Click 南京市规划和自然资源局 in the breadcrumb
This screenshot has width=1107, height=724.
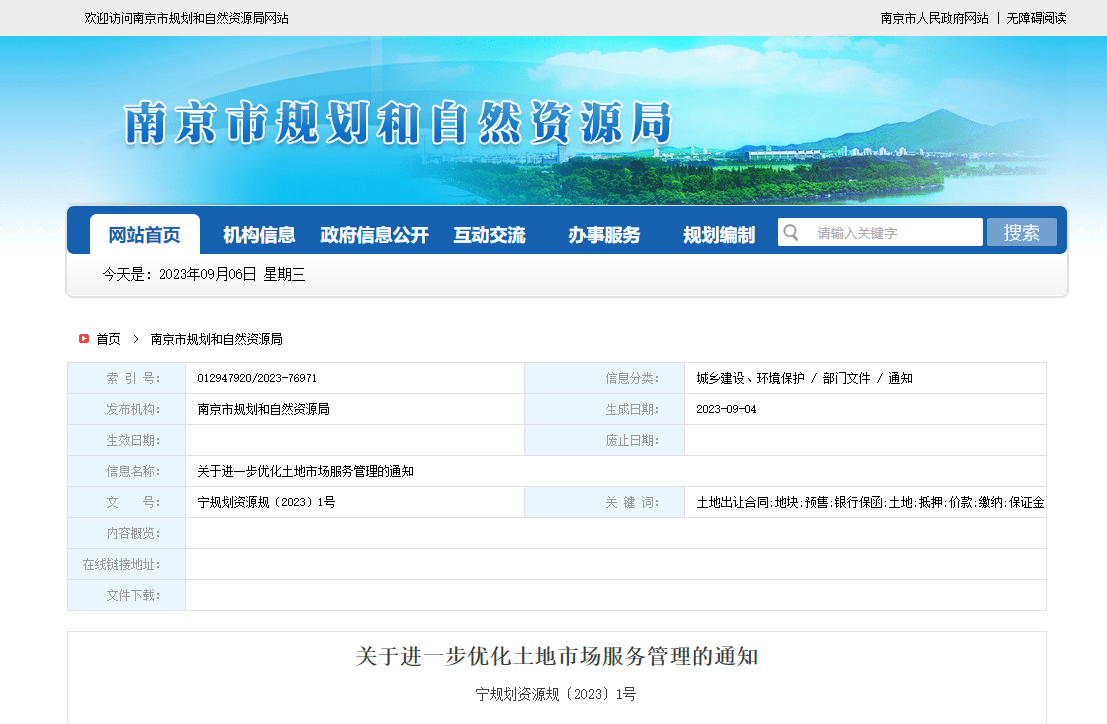[216, 339]
